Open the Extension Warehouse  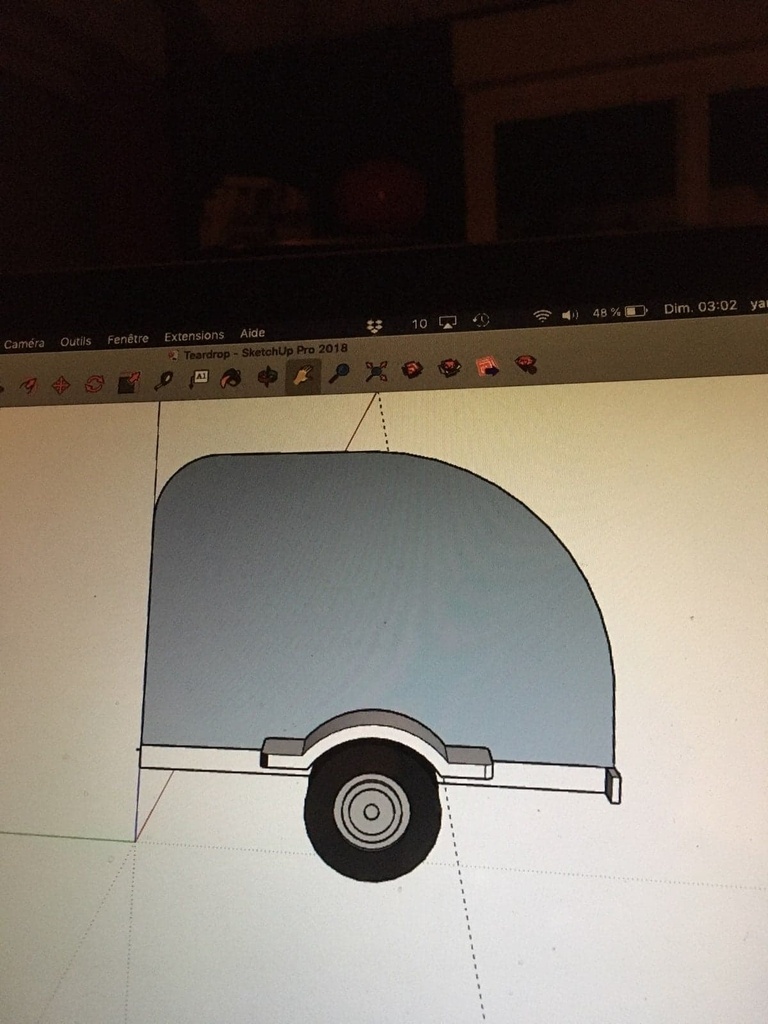[x=449, y=368]
